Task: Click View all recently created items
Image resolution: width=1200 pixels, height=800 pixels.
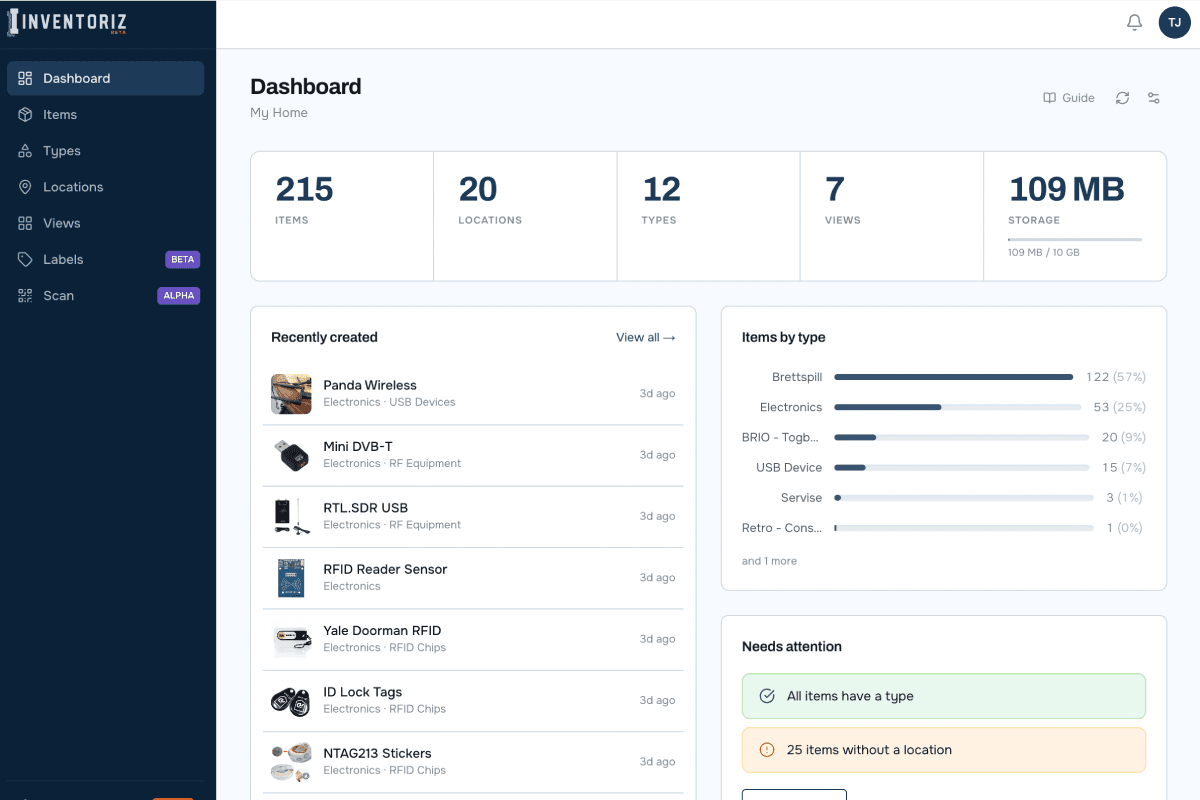Action: click(646, 338)
